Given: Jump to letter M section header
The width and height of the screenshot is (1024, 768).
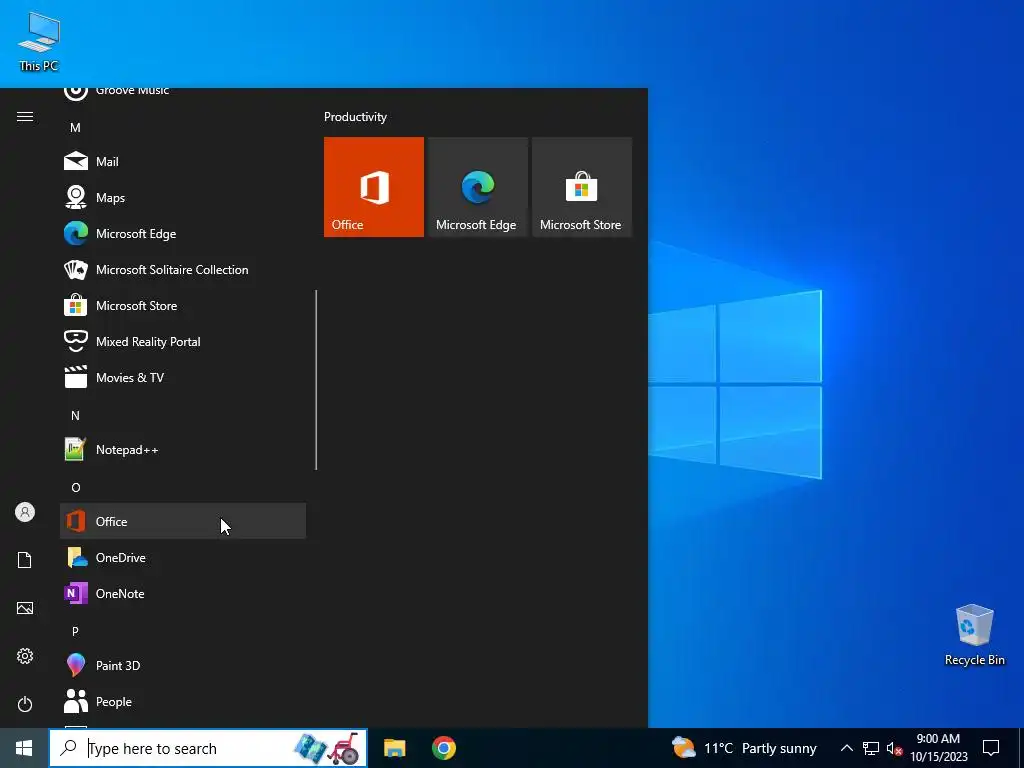Looking at the screenshot, I should pyautogui.click(x=75, y=127).
